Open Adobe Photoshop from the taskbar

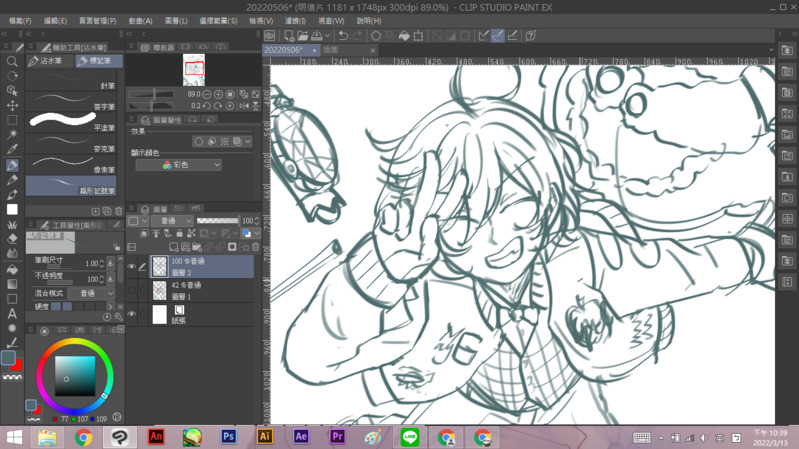tap(228, 437)
